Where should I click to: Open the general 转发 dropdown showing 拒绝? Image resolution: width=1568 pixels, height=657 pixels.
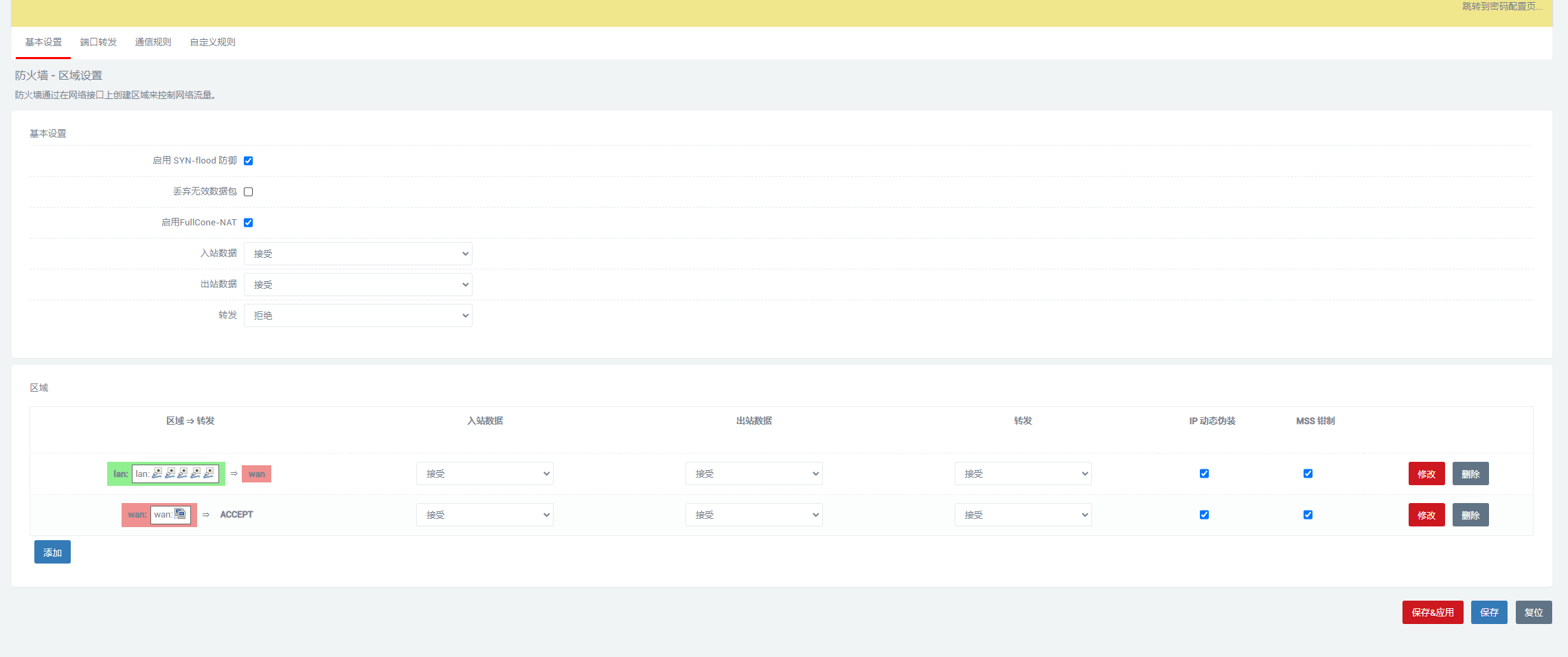358,315
